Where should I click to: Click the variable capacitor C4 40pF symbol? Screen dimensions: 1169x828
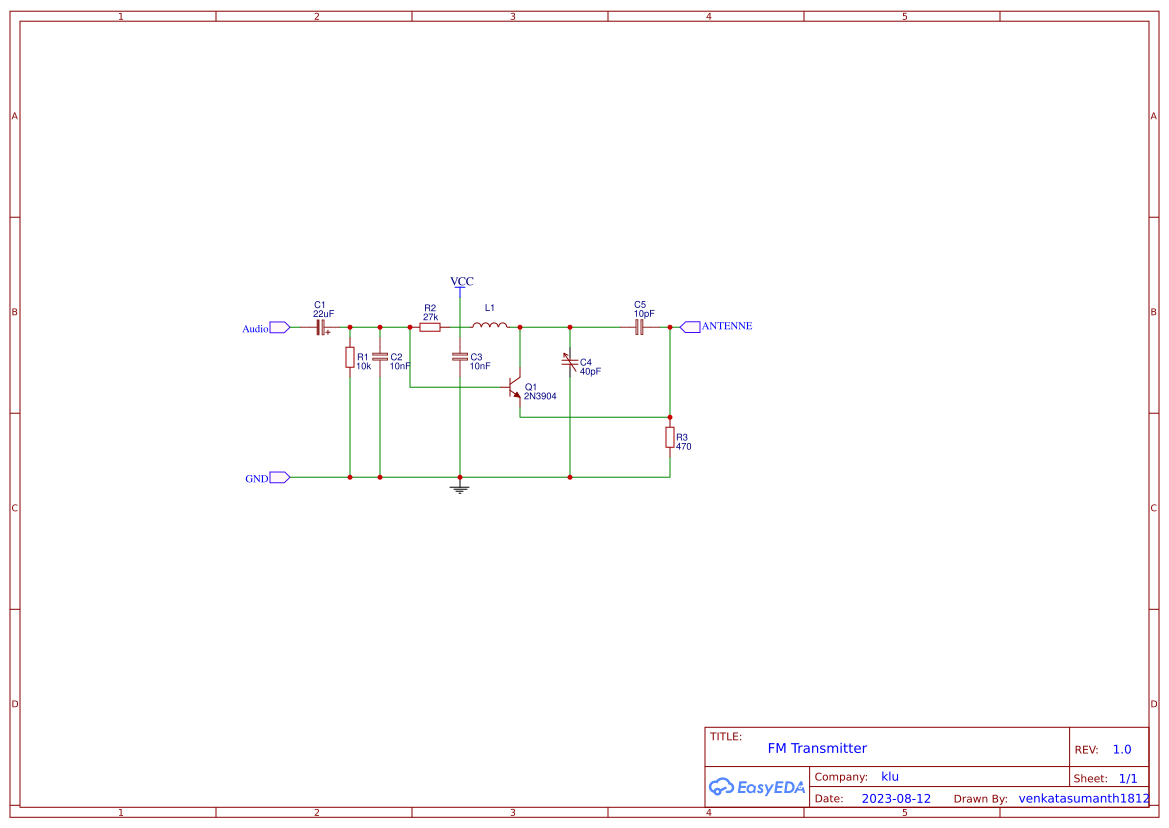(570, 363)
